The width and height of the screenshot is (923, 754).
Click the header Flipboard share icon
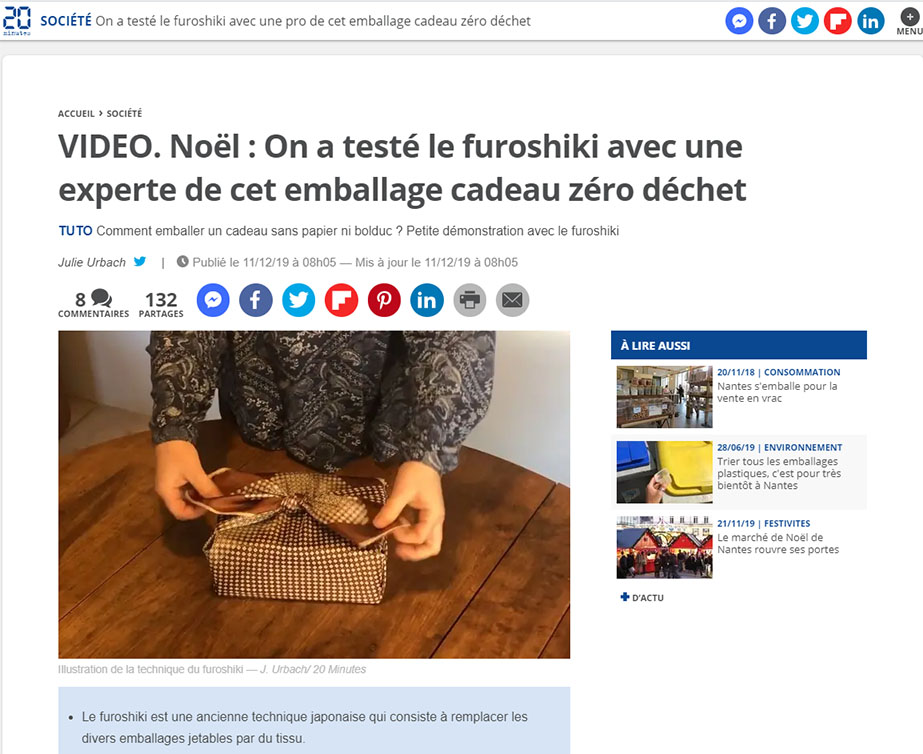837,21
